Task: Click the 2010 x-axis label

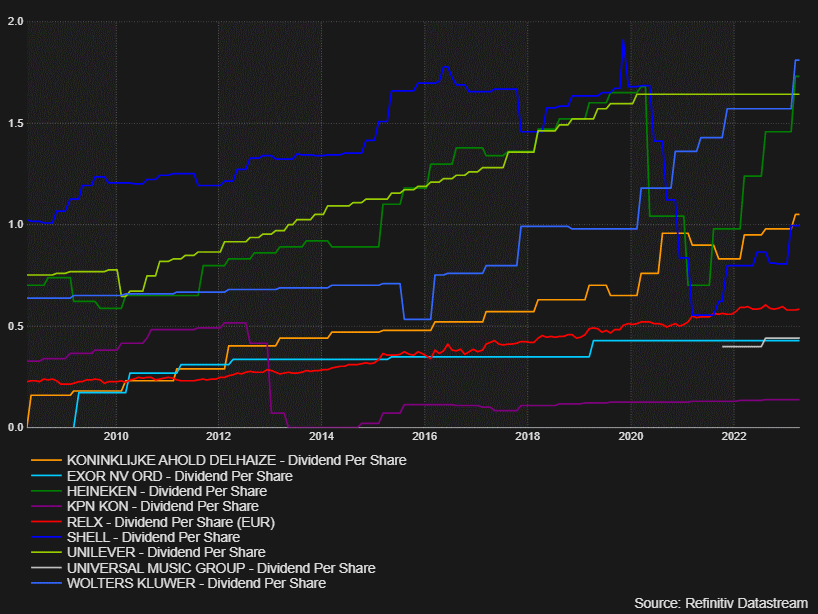Action: (116, 436)
